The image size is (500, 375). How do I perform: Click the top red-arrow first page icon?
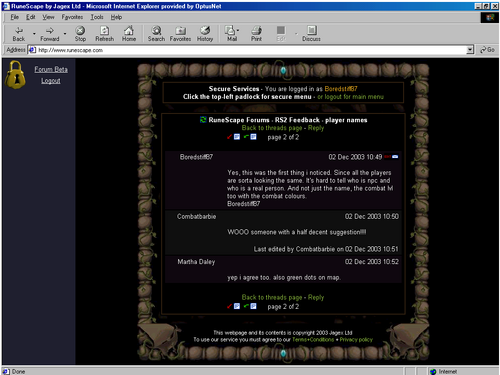tap(234, 137)
